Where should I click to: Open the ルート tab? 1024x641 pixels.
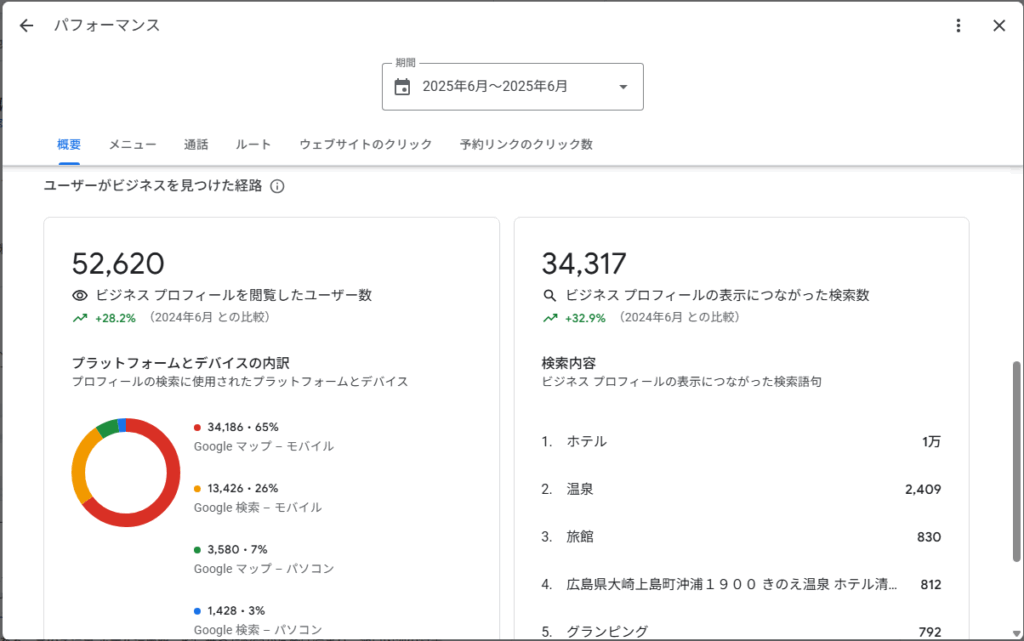253,145
